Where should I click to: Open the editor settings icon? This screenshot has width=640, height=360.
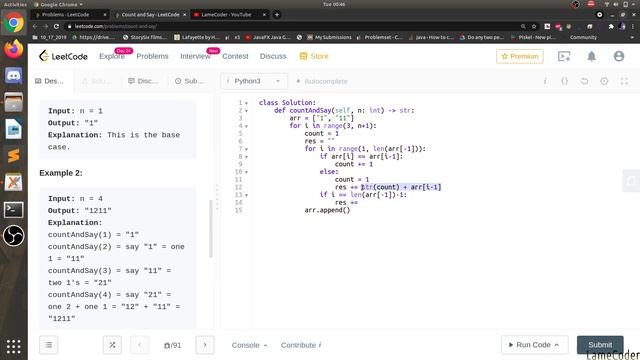[x=604, y=81]
